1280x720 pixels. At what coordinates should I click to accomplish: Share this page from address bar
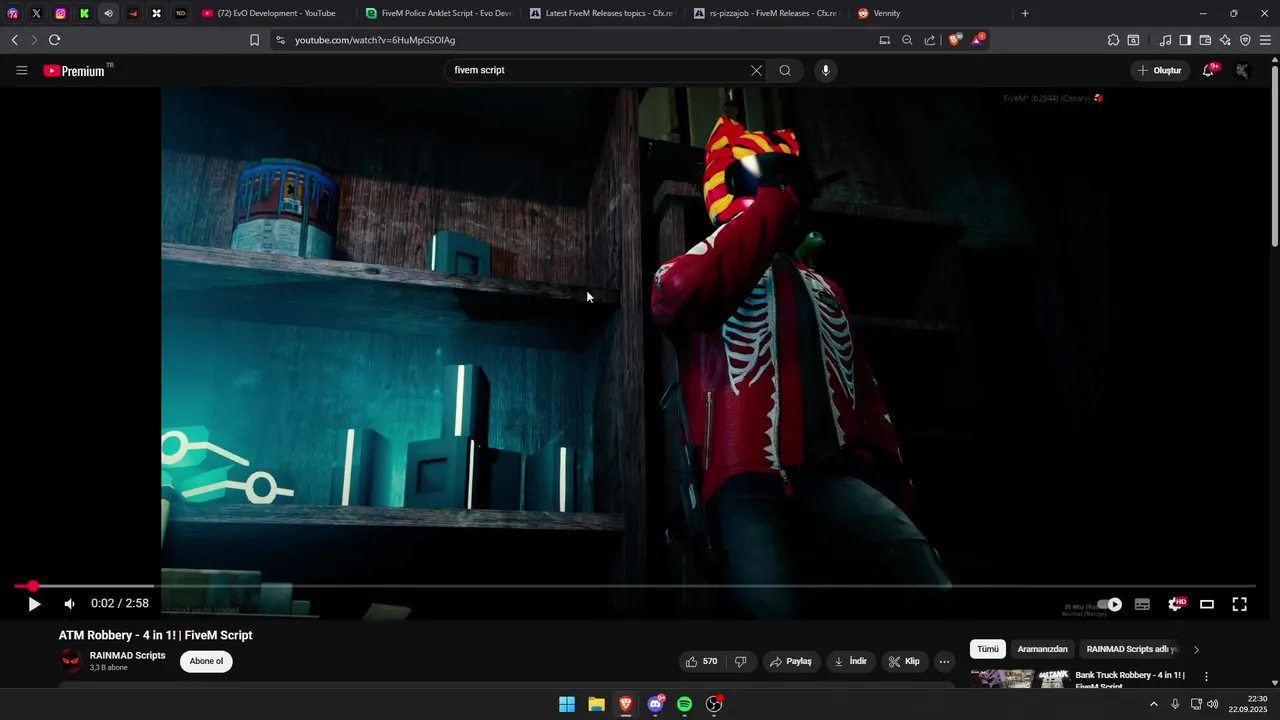point(930,40)
